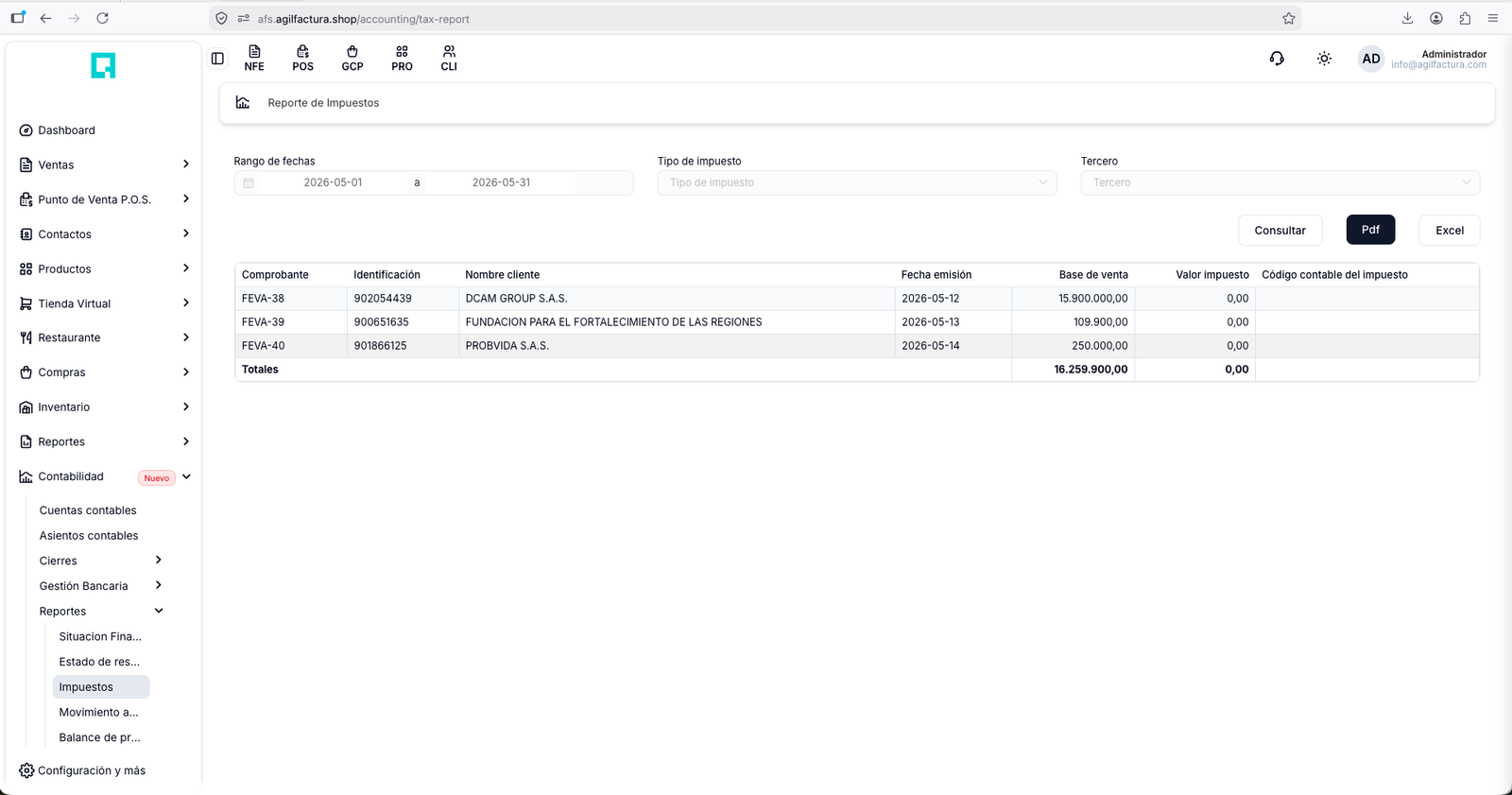Open Movimiento report item
Image resolution: width=1512 pixels, height=795 pixels.
click(98, 713)
